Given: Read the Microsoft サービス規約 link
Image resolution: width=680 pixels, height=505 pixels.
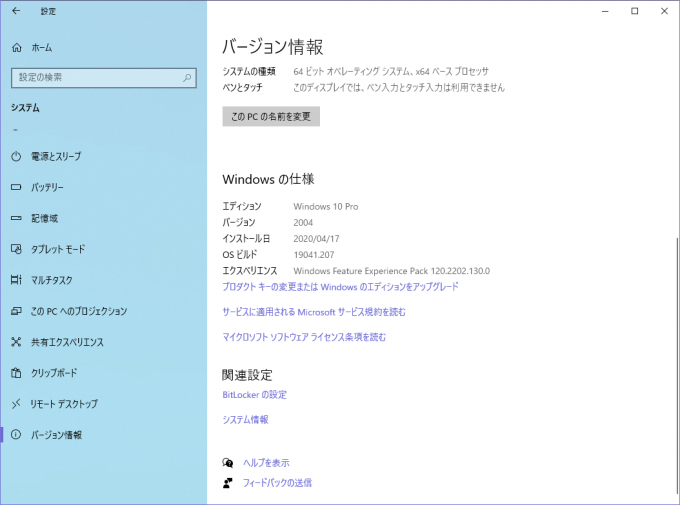Looking at the screenshot, I should (314, 312).
